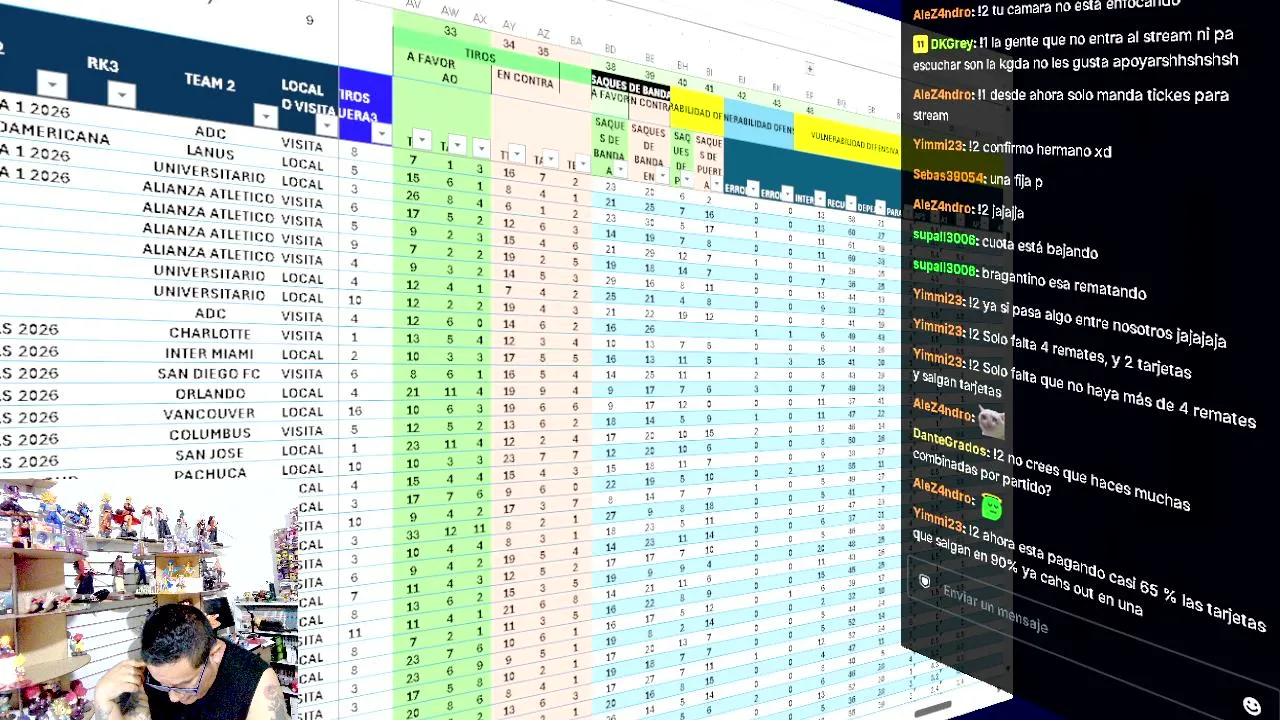Click the RK3 header label

click(x=103, y=64)
